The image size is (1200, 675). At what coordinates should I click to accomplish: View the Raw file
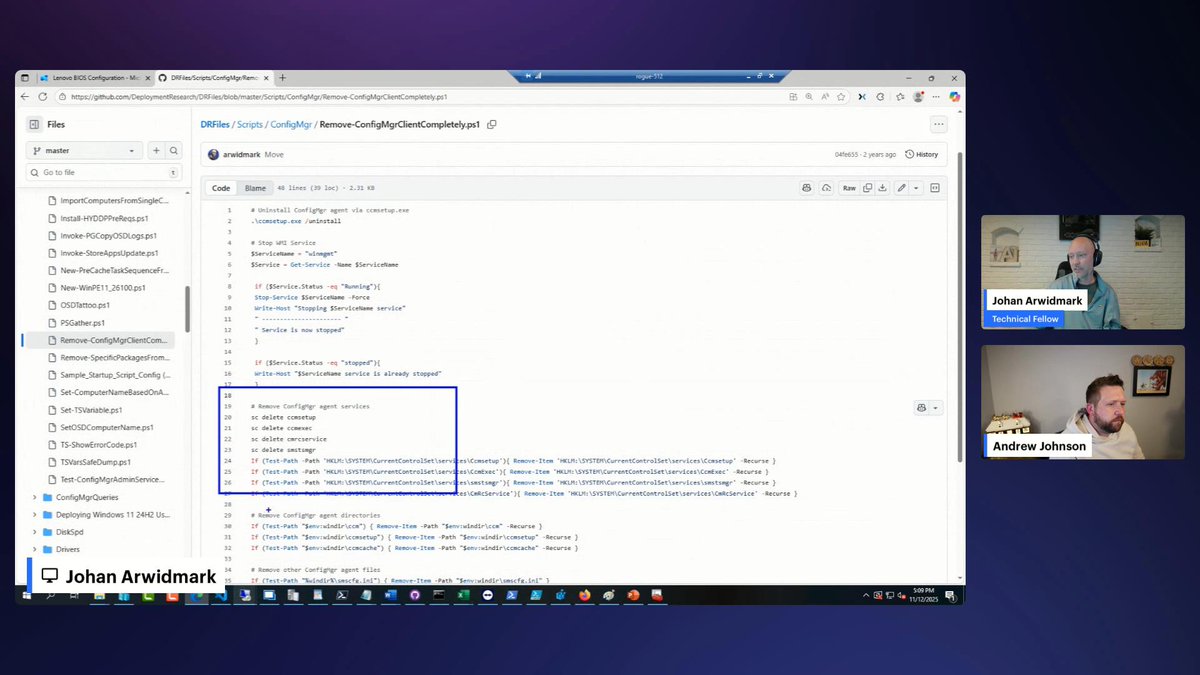point(849,188)
